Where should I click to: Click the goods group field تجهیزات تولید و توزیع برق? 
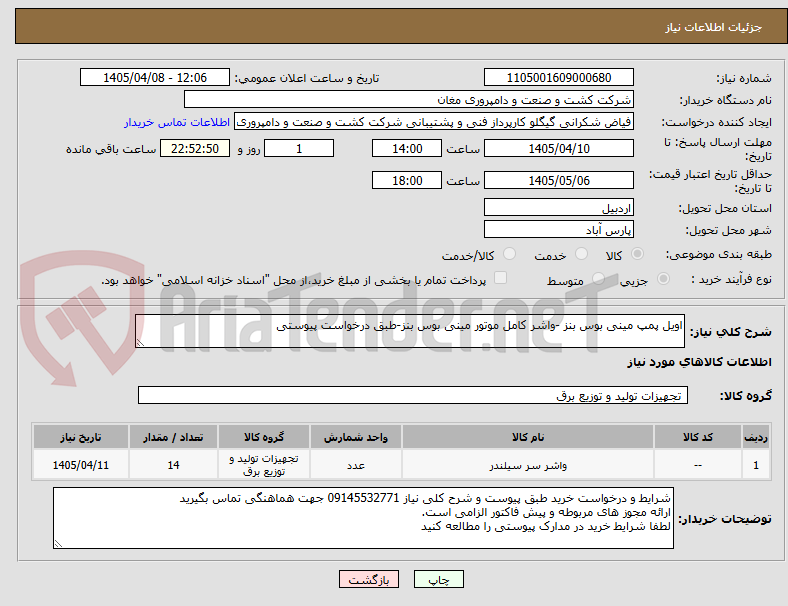(x=413, y=395)
